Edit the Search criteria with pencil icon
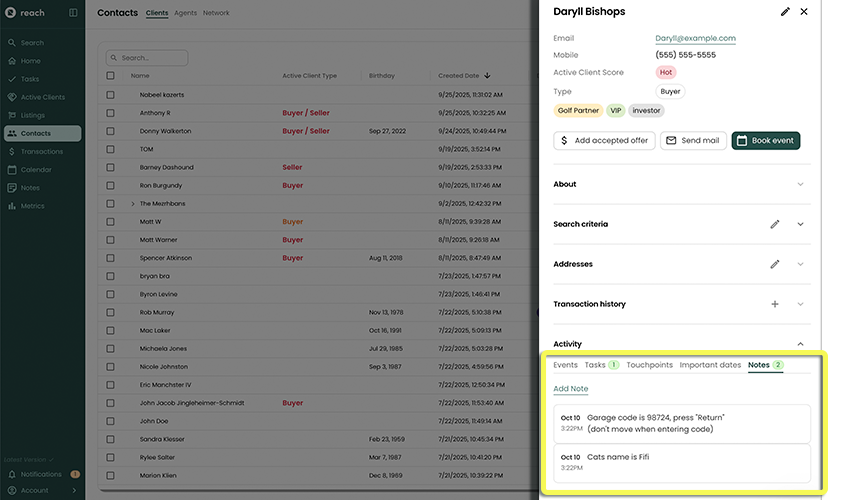846x500 pixels. click(x=774, y=224)
